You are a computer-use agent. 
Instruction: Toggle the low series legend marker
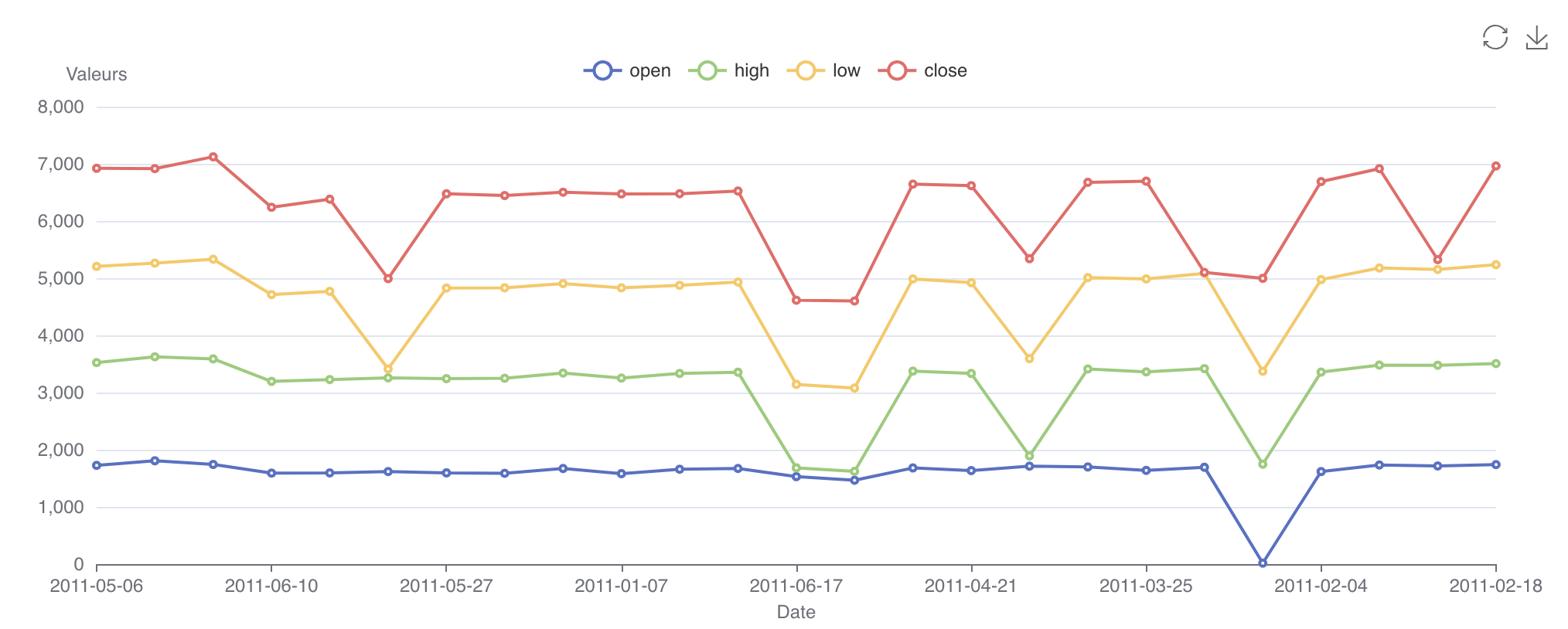806,70
